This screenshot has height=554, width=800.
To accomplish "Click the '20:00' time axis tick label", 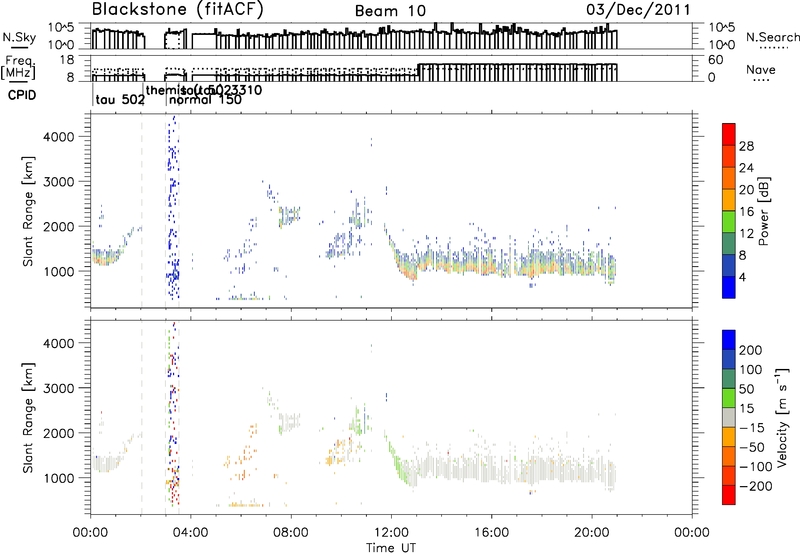I will 592,533.
